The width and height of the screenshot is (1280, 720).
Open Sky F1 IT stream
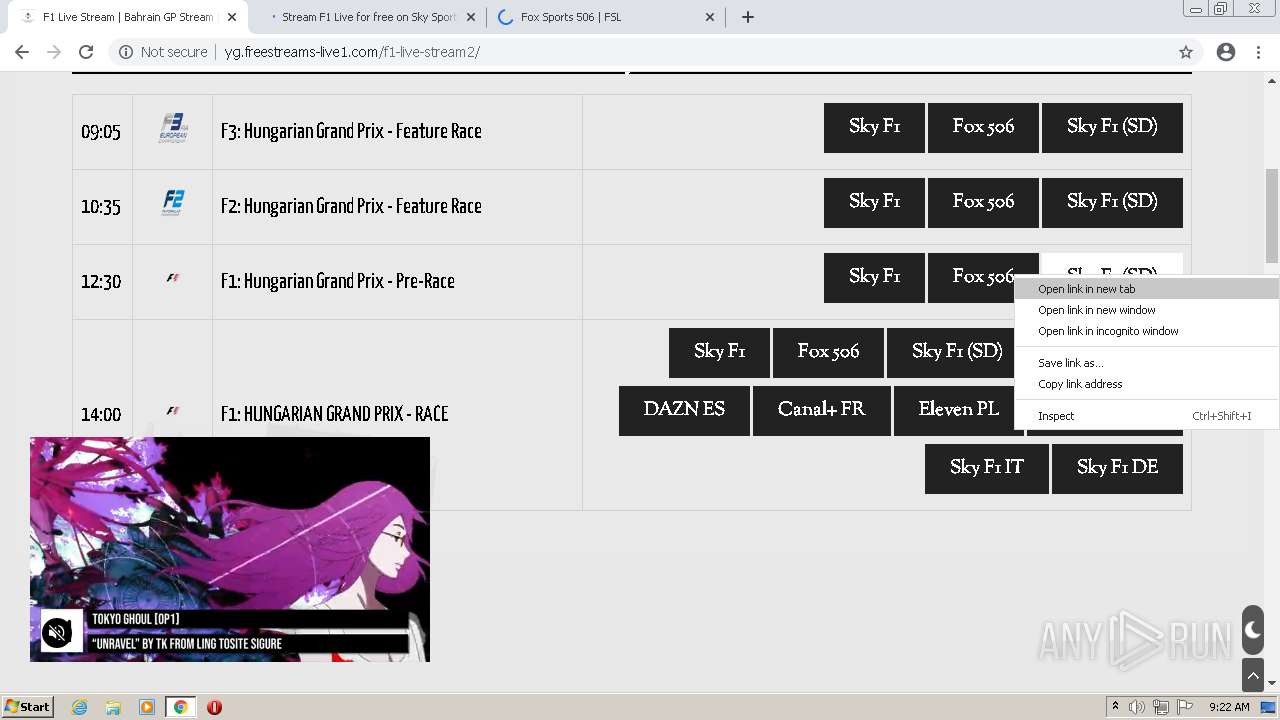click(x=986, y=468)
